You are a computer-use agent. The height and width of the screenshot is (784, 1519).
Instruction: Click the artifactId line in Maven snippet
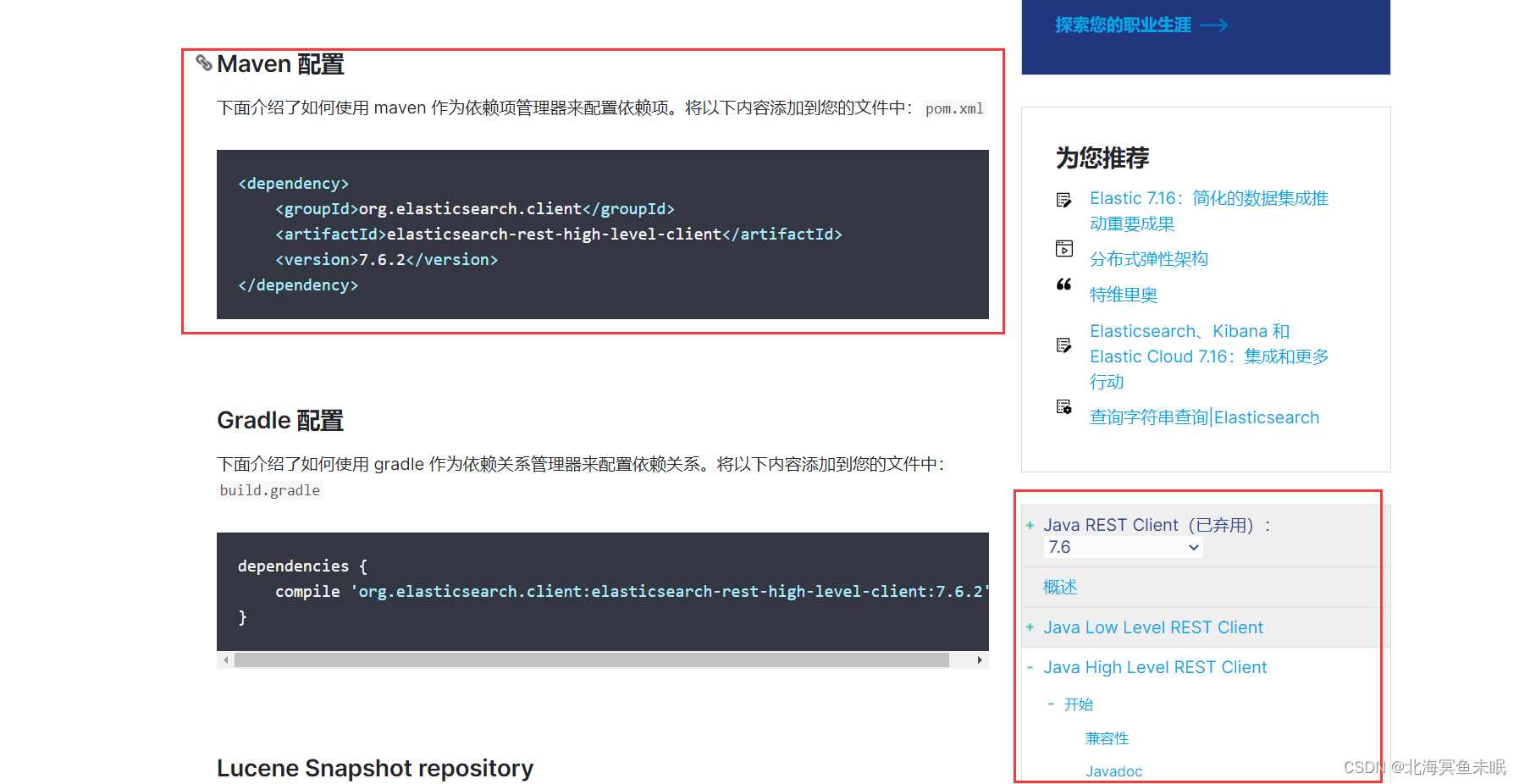559,235
